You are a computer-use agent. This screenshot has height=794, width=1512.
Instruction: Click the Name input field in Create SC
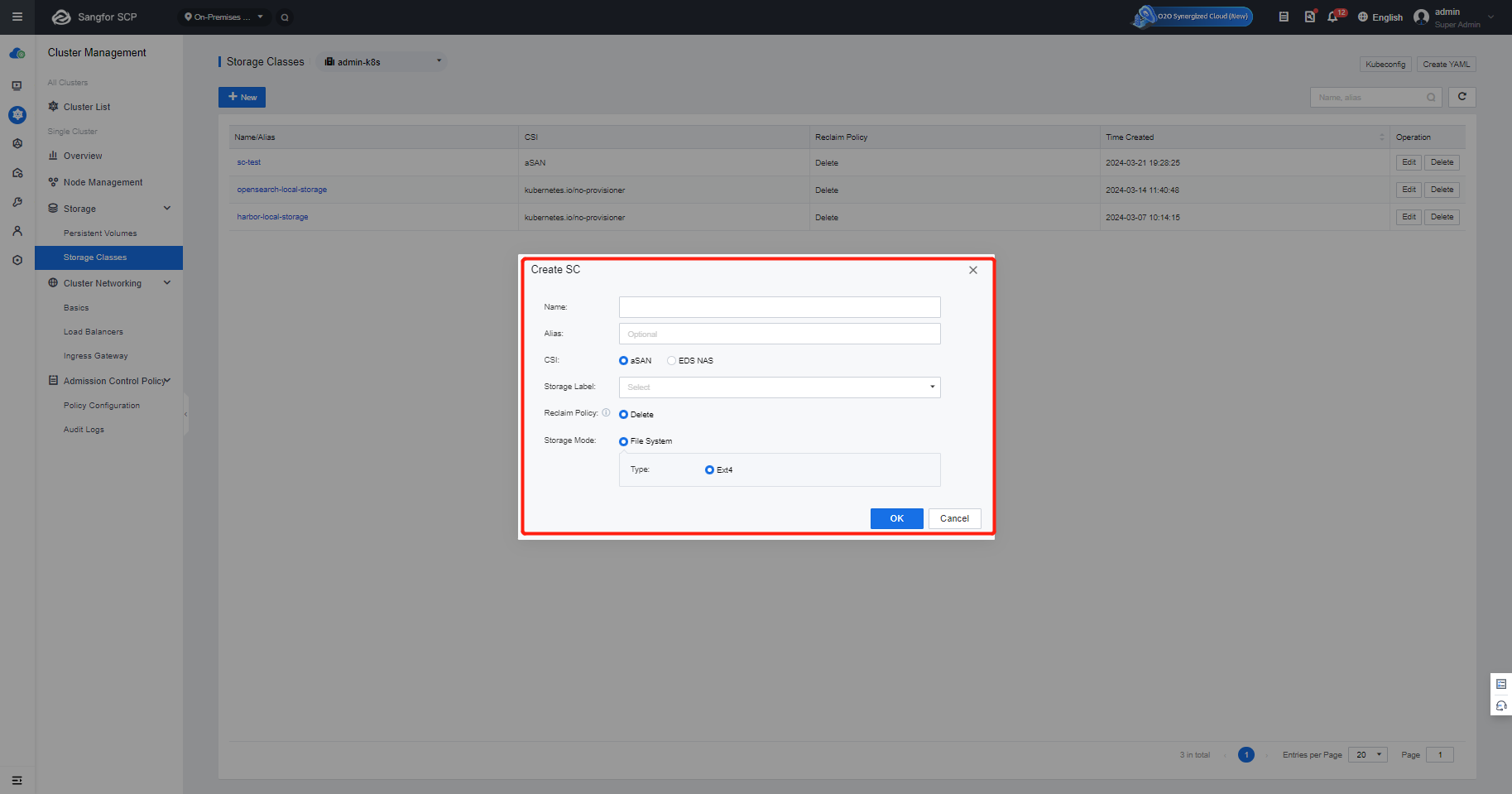780,307
